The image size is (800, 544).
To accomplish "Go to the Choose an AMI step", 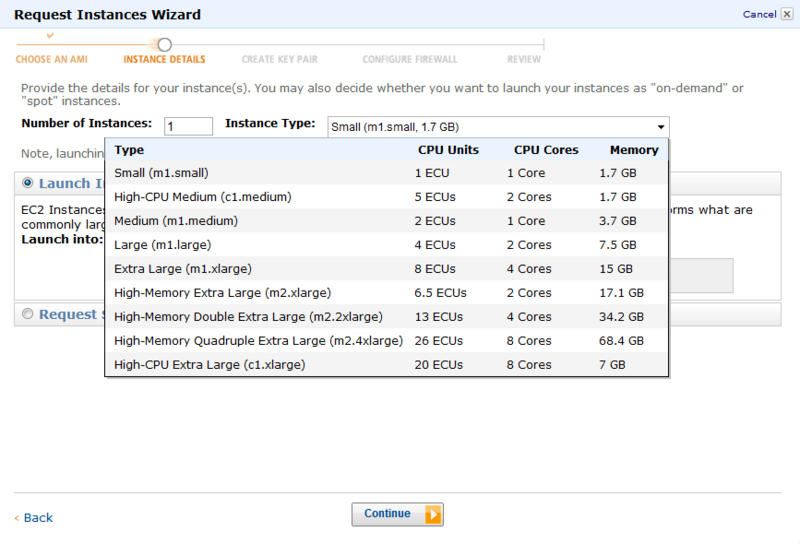I will pyautogui.click(x=52, y=59).
